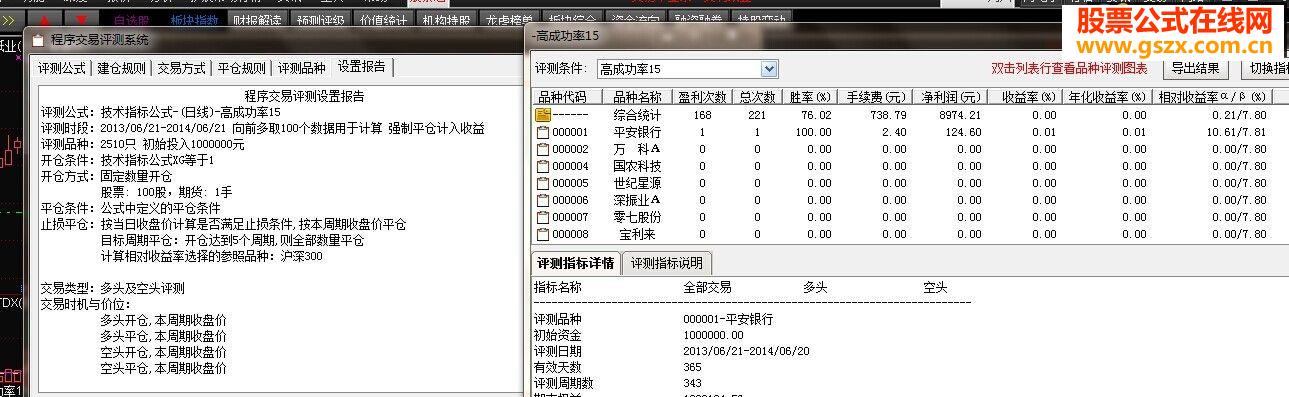Click the clipboard icon beside 000006
1289x397 pixels.
pos(543,200)
